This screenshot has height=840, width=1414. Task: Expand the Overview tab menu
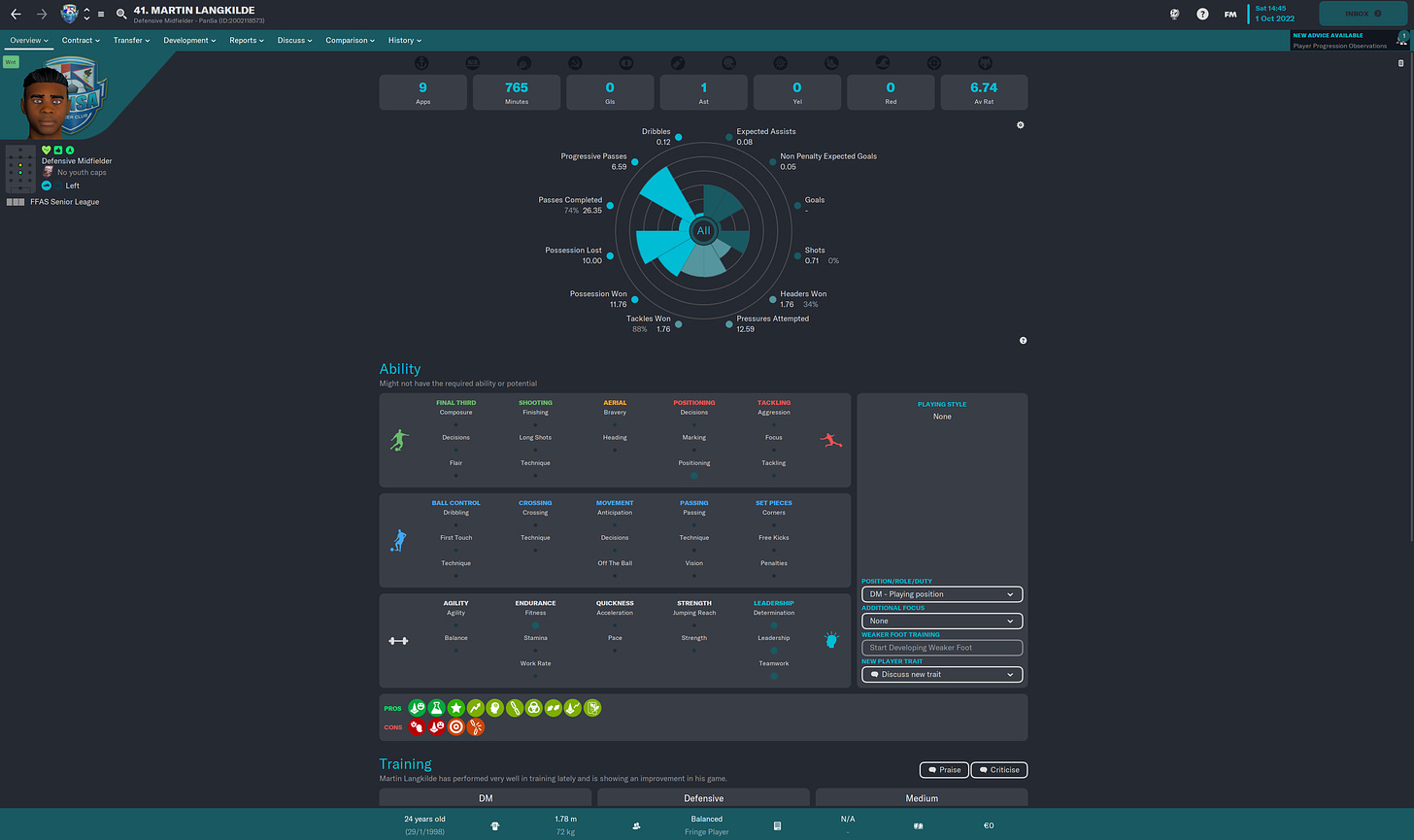(29, 41)
